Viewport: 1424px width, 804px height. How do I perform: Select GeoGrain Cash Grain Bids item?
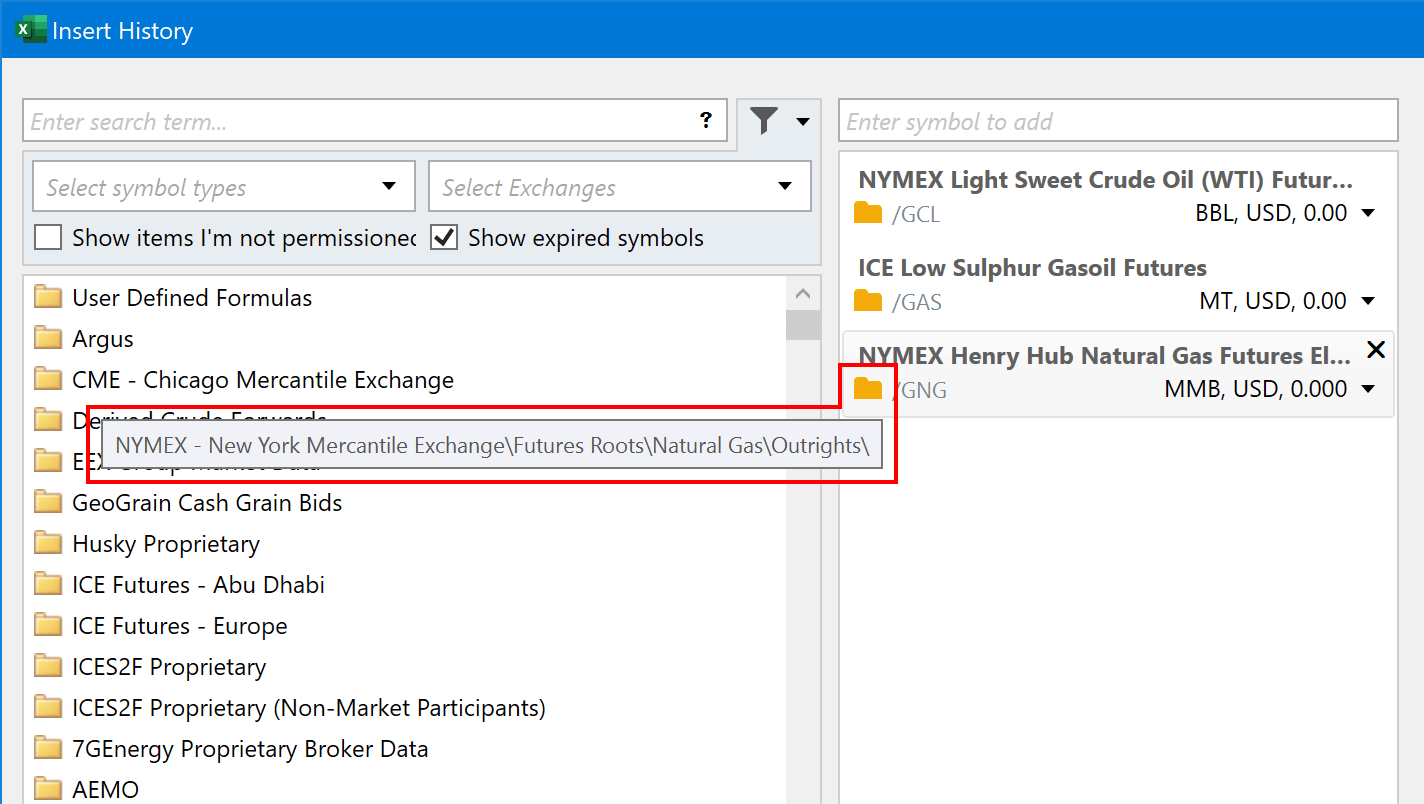(207, 503)
